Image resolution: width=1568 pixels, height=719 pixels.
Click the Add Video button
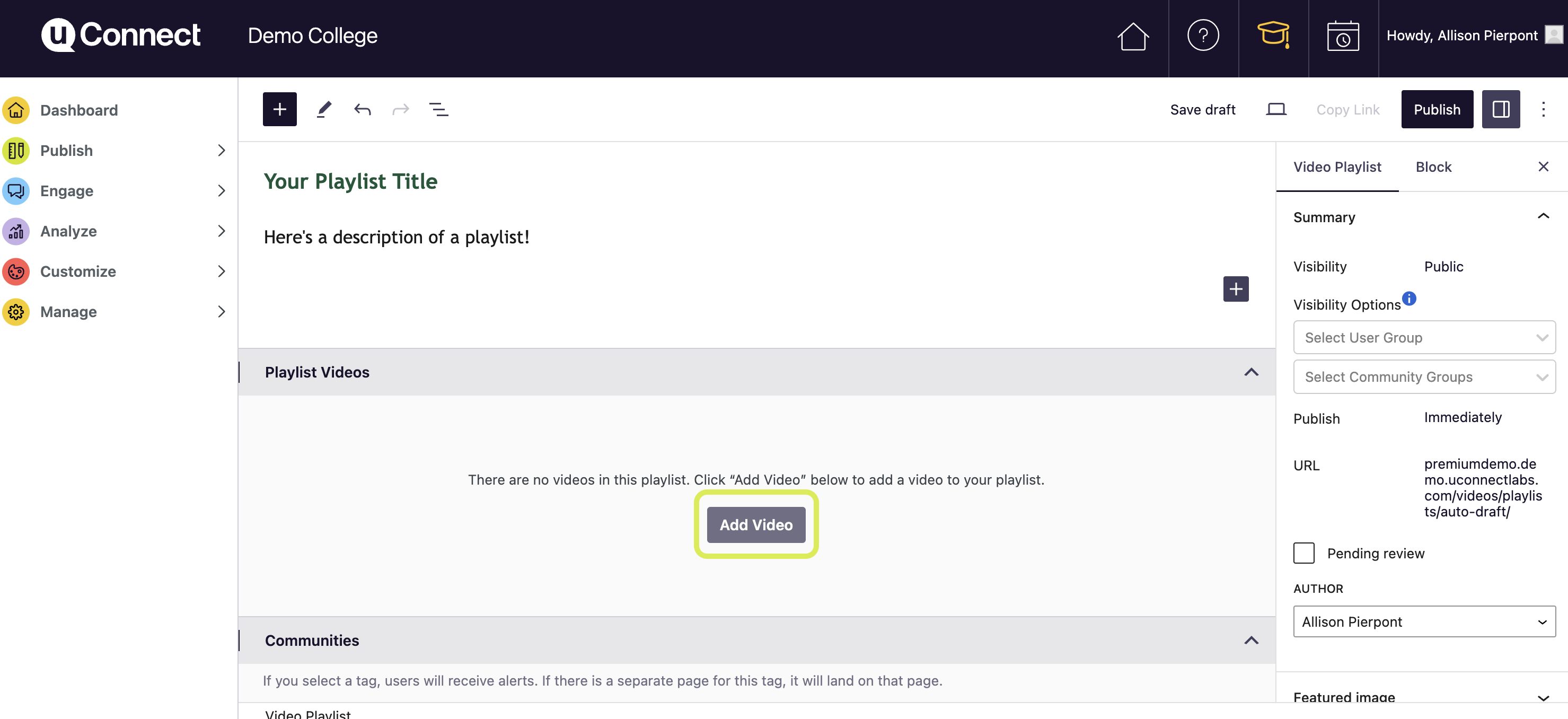pos(756,525)
